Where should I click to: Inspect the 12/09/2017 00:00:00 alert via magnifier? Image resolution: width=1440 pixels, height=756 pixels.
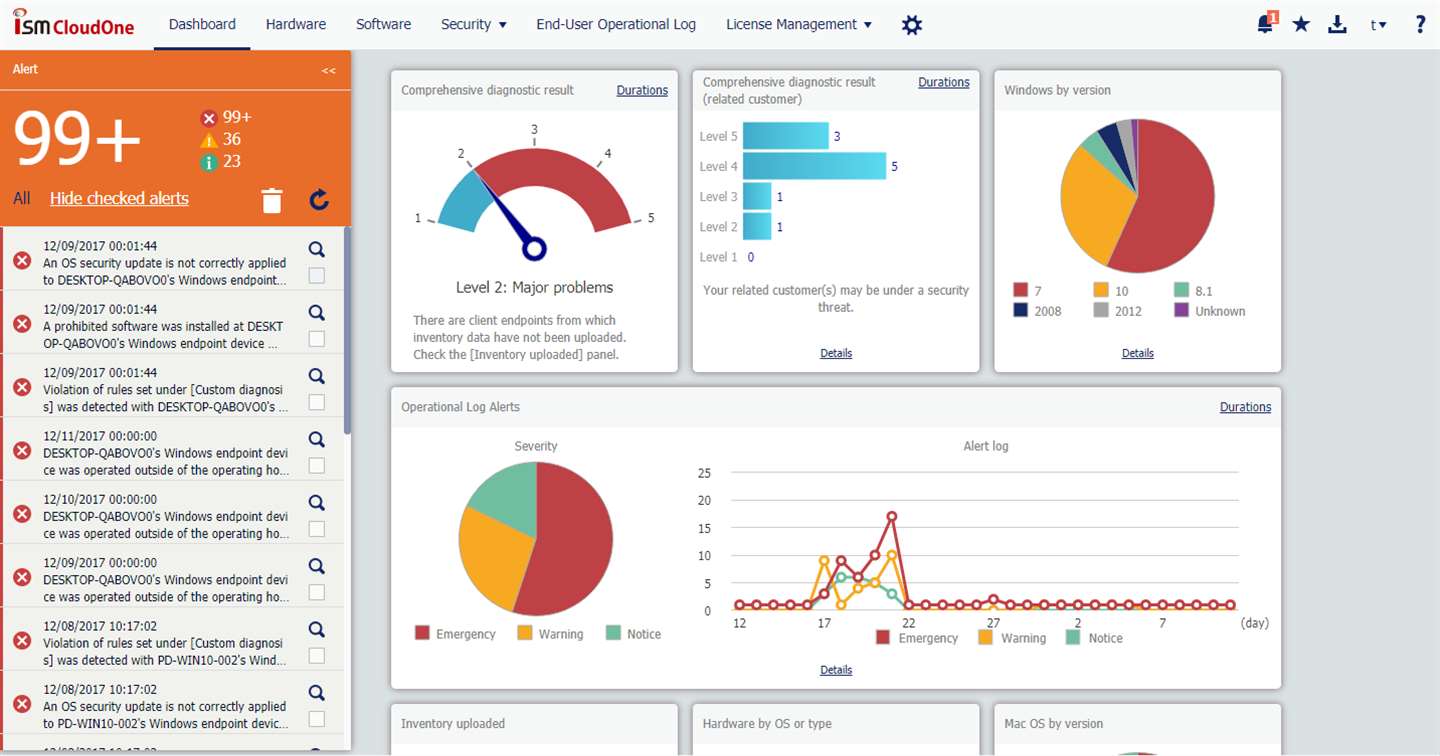pyautogui.click(x=317, y=566)
